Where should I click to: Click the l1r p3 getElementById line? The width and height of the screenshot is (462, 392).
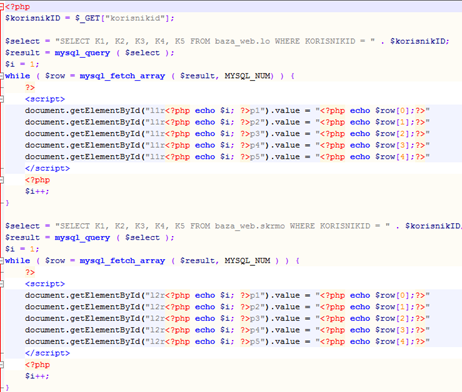pyautogui.click(x=227, y=134)
